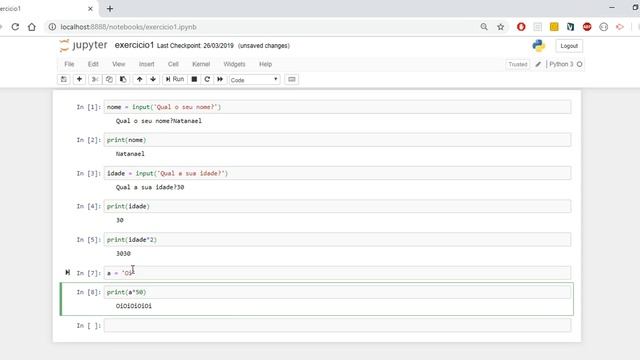Viewport: 640px width, 360px height.
Task: Save the notebook with the floppy icon
Action: click(64, 79)
